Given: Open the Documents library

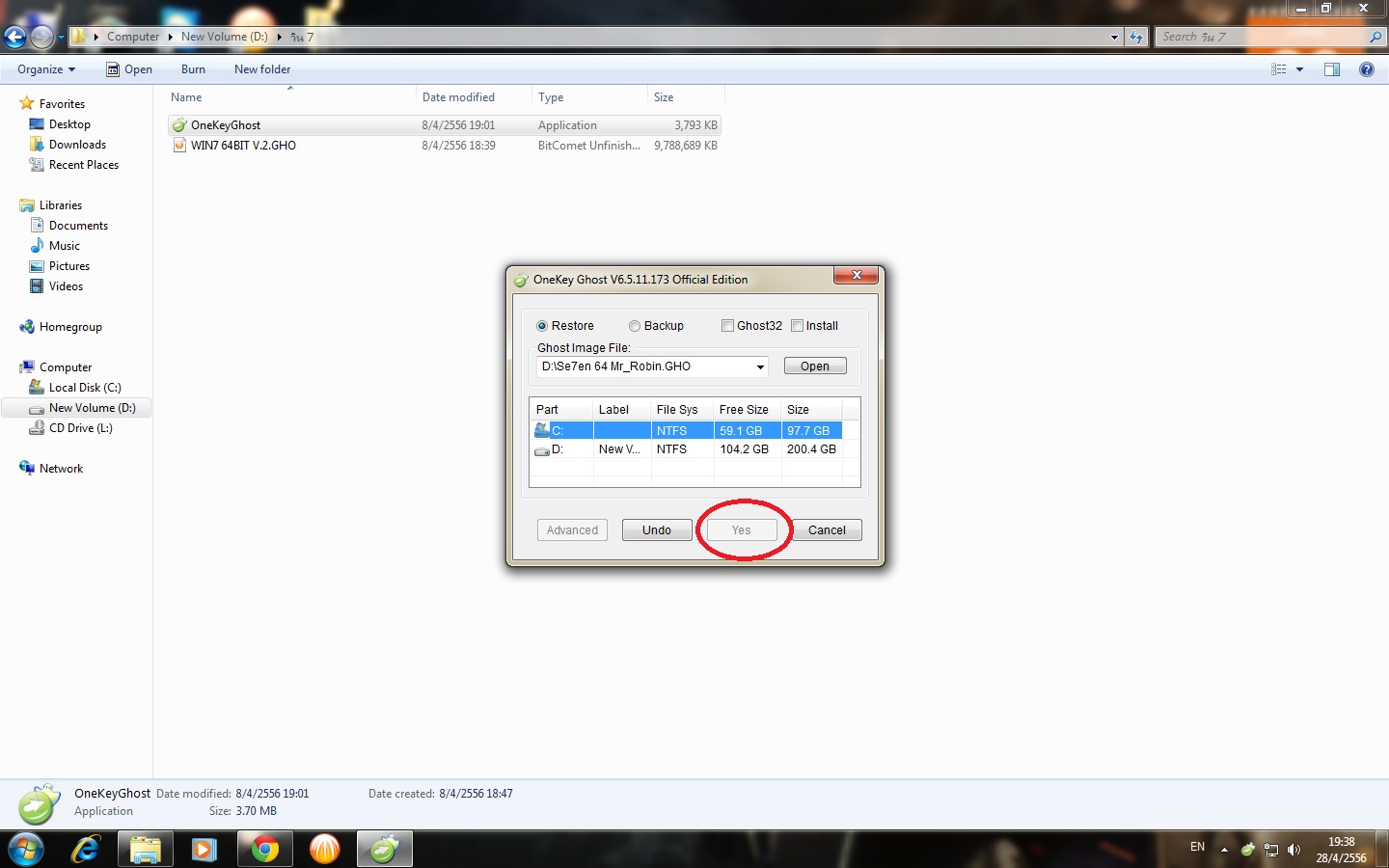Looking at the screenshot, I should (78, 226).
